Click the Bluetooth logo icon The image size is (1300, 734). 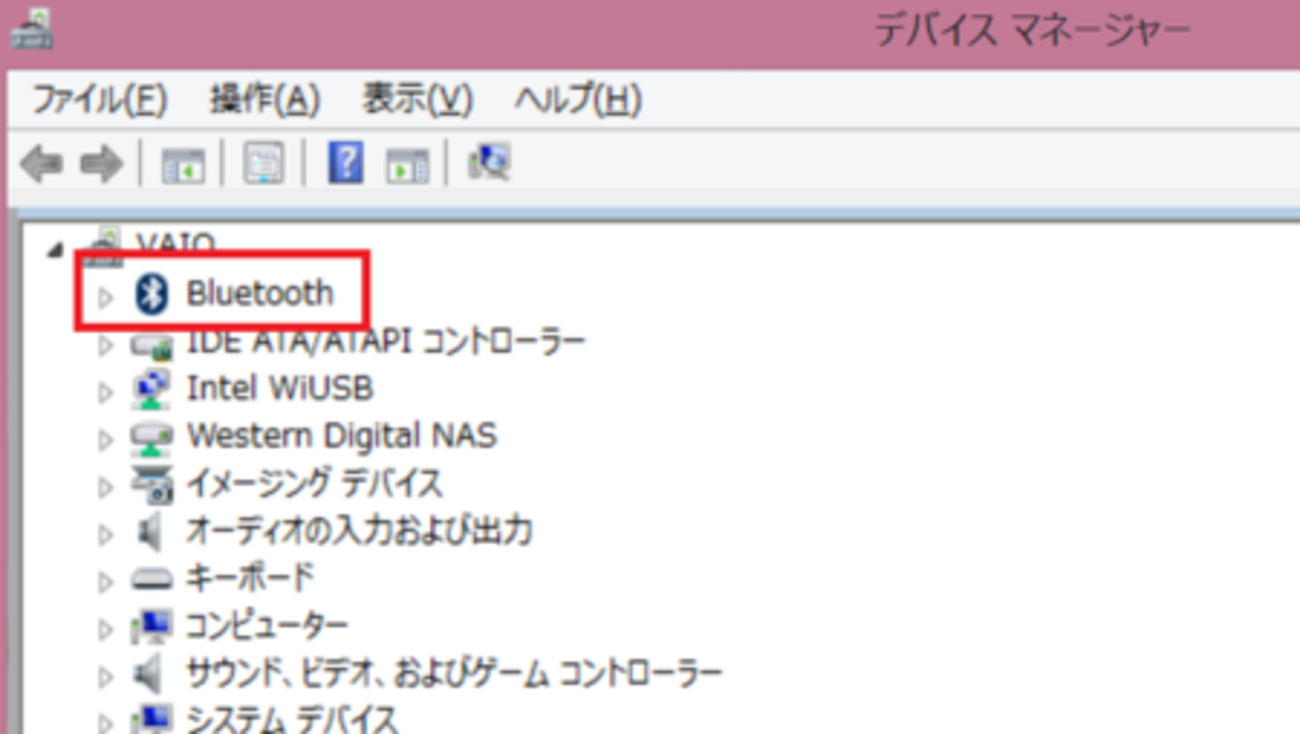[x=152, y=294]
